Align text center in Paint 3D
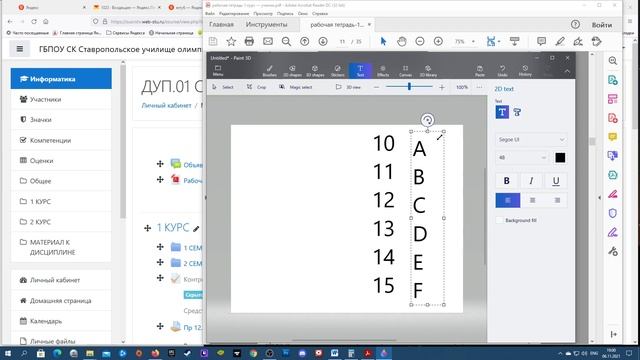Image resolution: width=640 pixels, height=360 pixels. click(x=532, y=200)
